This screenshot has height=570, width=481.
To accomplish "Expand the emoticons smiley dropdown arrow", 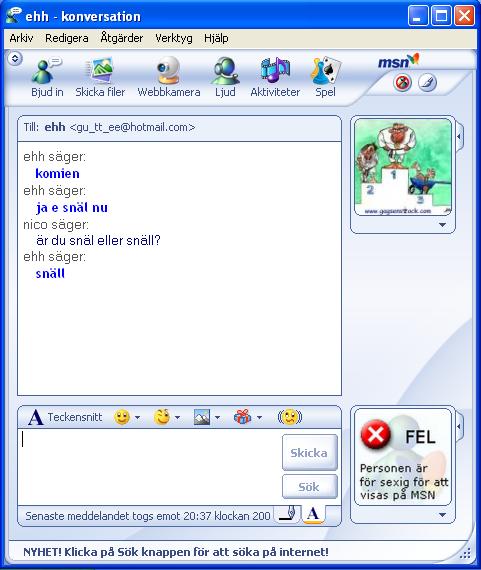I will click(137, 417).
